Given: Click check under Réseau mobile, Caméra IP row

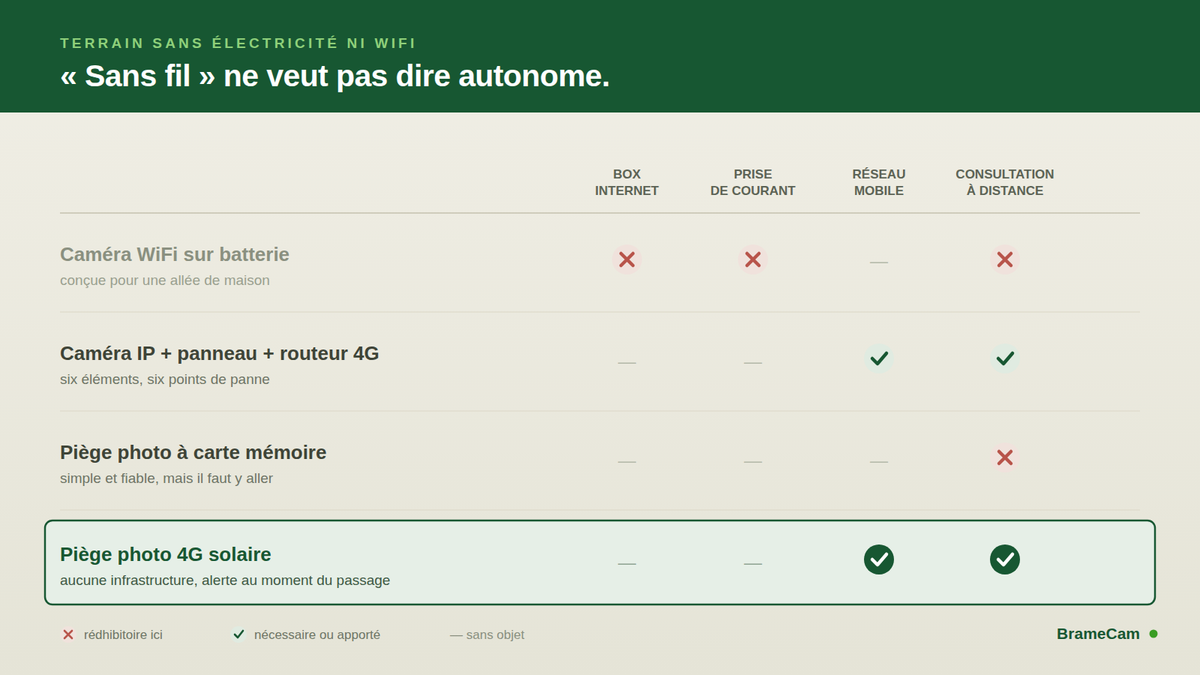Looking at the screenshot, I should tap(879, 358).
